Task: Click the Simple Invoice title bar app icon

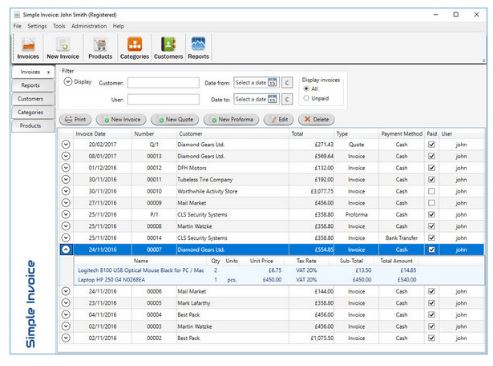Action: point(17,15)
